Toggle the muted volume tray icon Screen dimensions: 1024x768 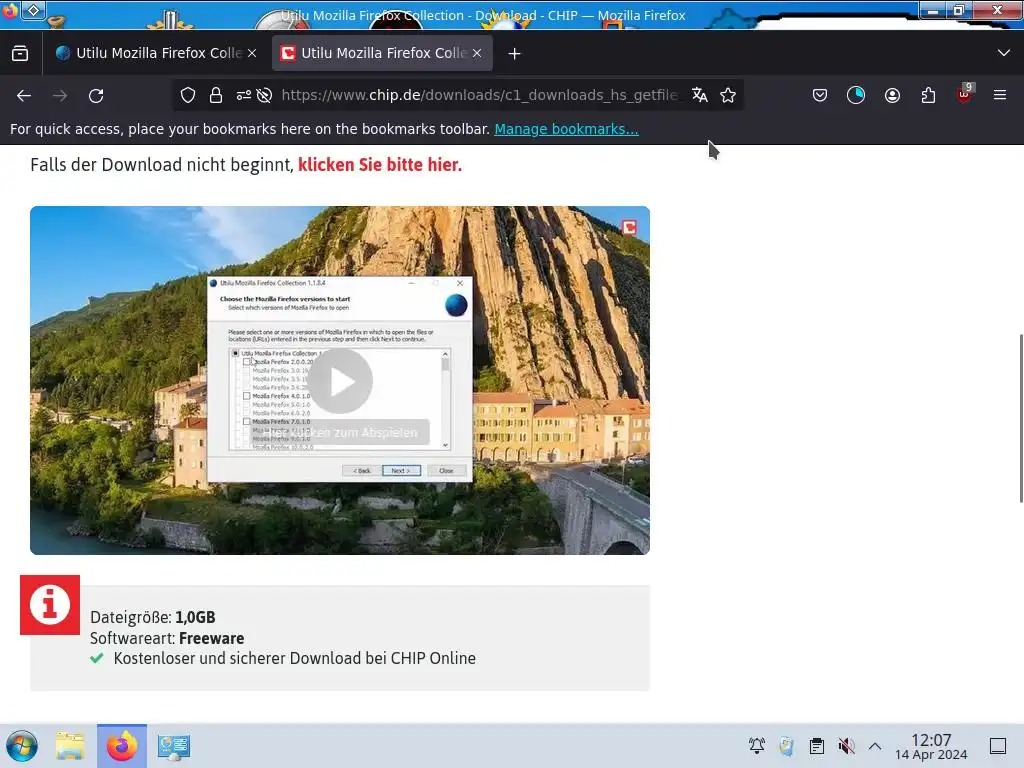pos(846,746)
